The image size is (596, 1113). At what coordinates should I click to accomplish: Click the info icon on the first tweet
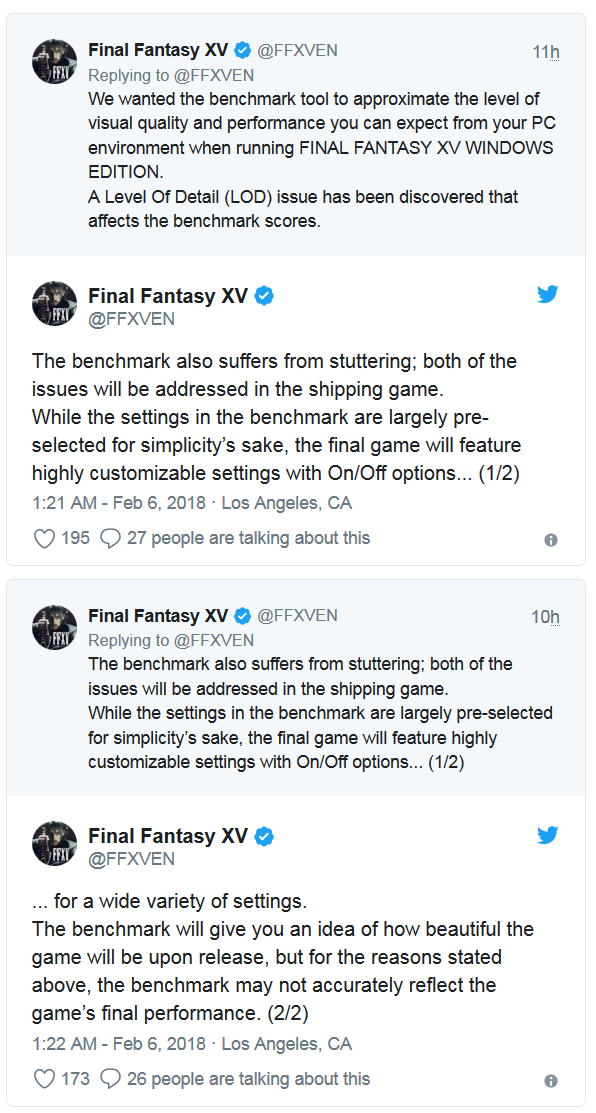pos(549,539)
